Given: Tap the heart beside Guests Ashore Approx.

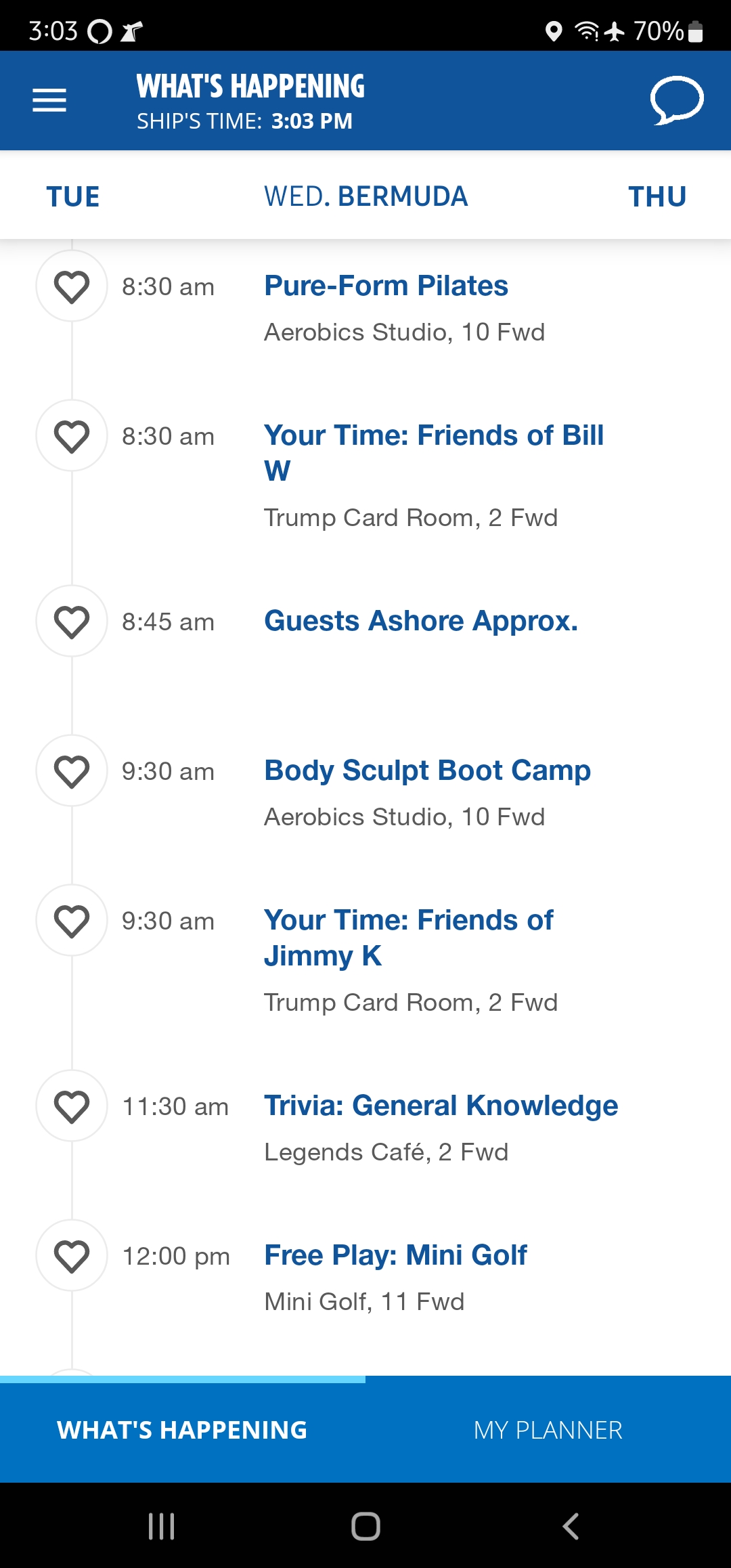Looking at the screenshot, I should point(72,621).
